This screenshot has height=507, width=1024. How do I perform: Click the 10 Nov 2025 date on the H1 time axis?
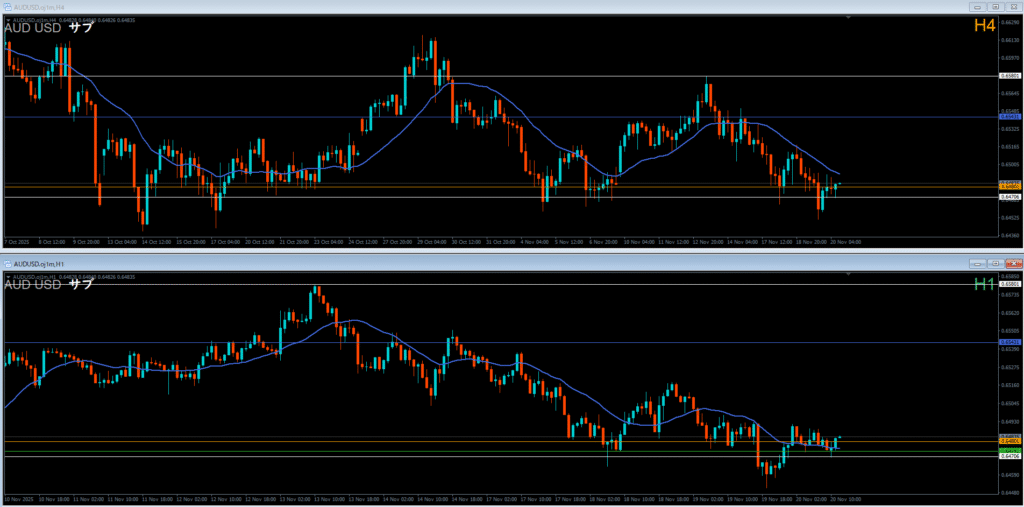pos(18,499)
